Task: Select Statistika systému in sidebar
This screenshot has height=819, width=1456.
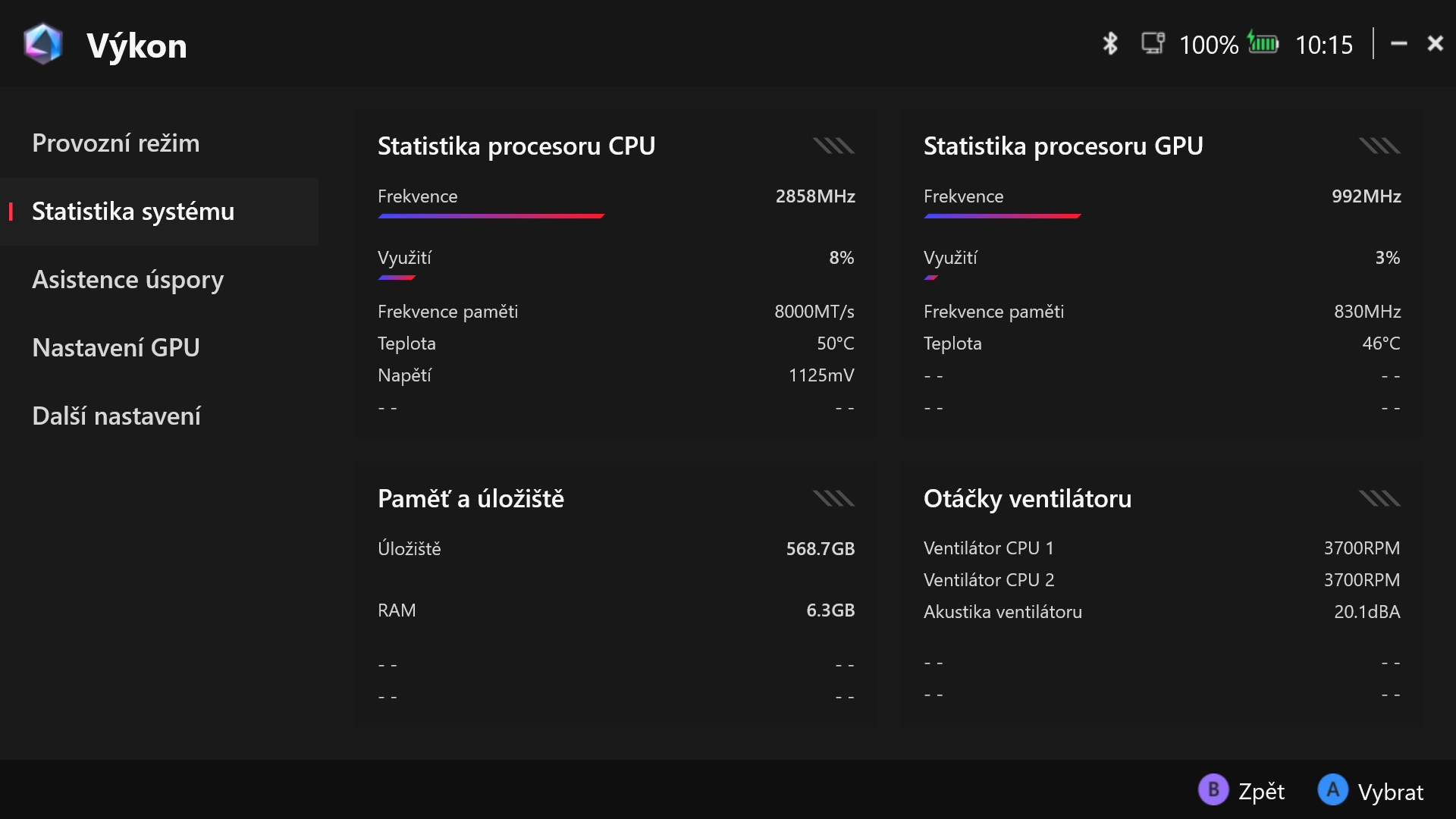Action: pos(133,211)
